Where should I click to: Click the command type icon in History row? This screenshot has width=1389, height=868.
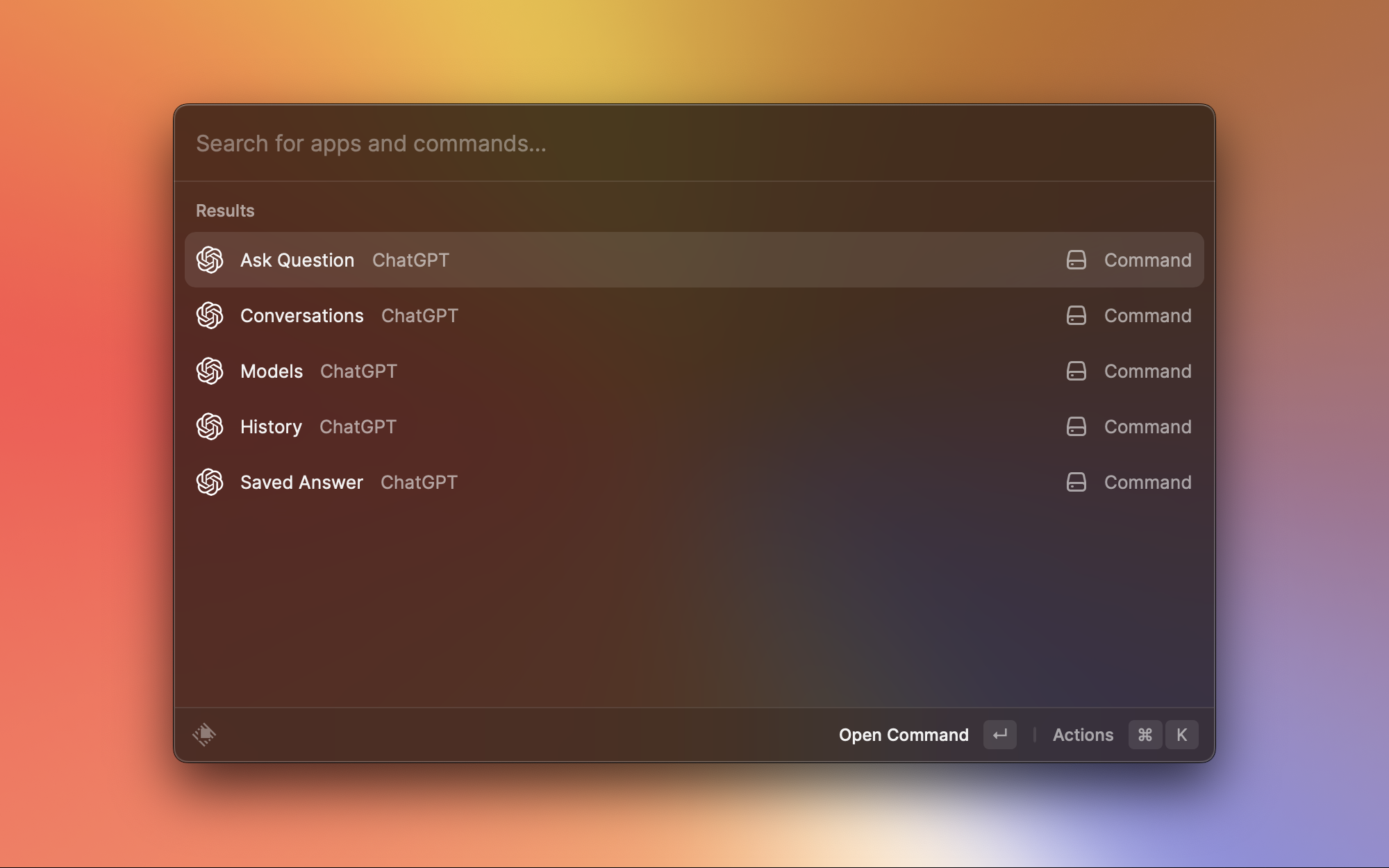pos(1076,426)
